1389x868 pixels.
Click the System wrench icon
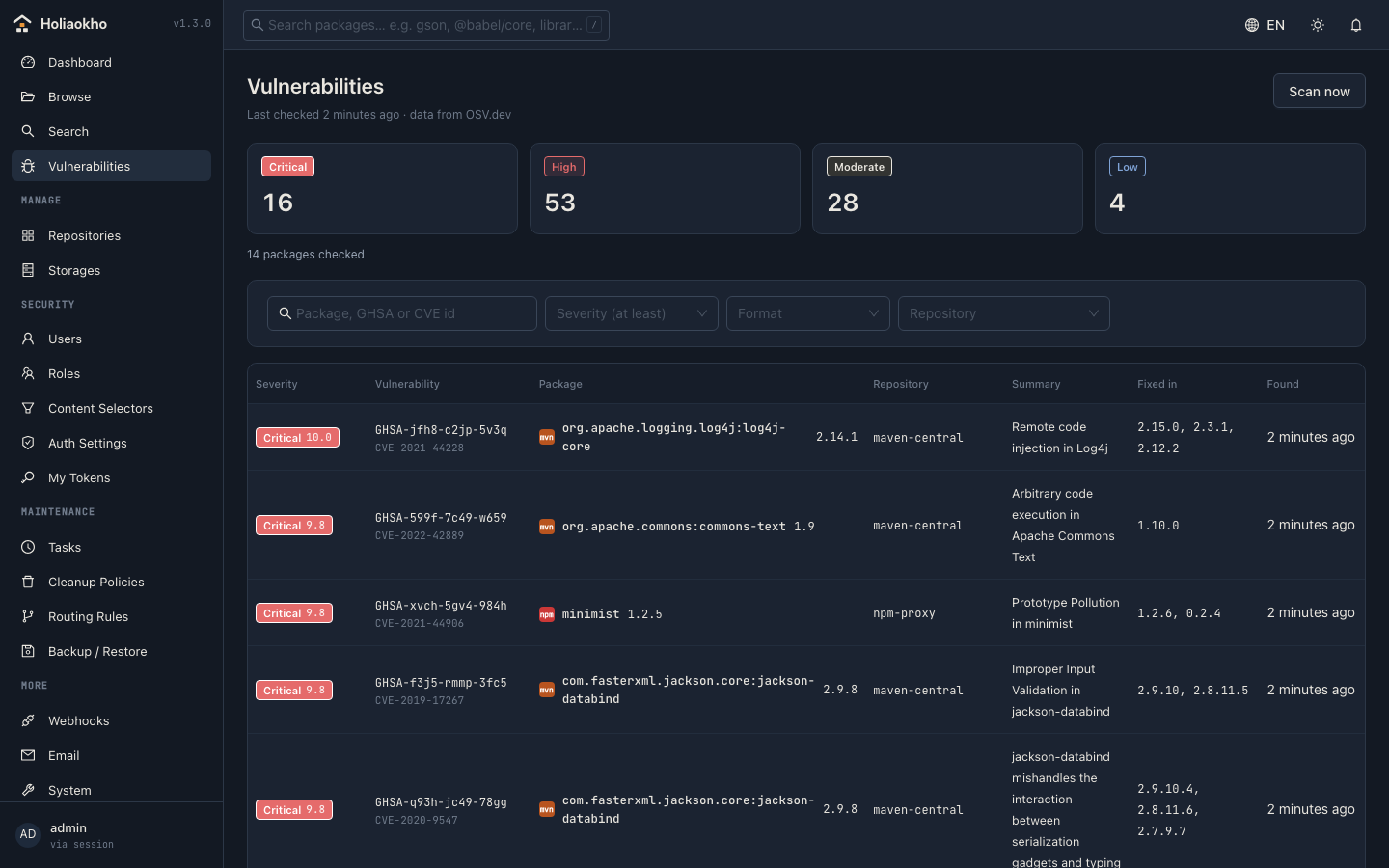tap(28, 790)
